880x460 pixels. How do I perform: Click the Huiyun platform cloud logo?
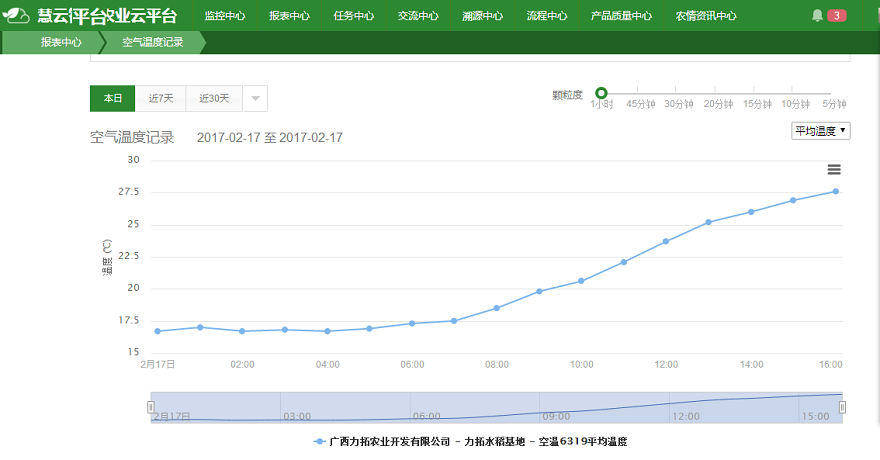coord(19,15)
